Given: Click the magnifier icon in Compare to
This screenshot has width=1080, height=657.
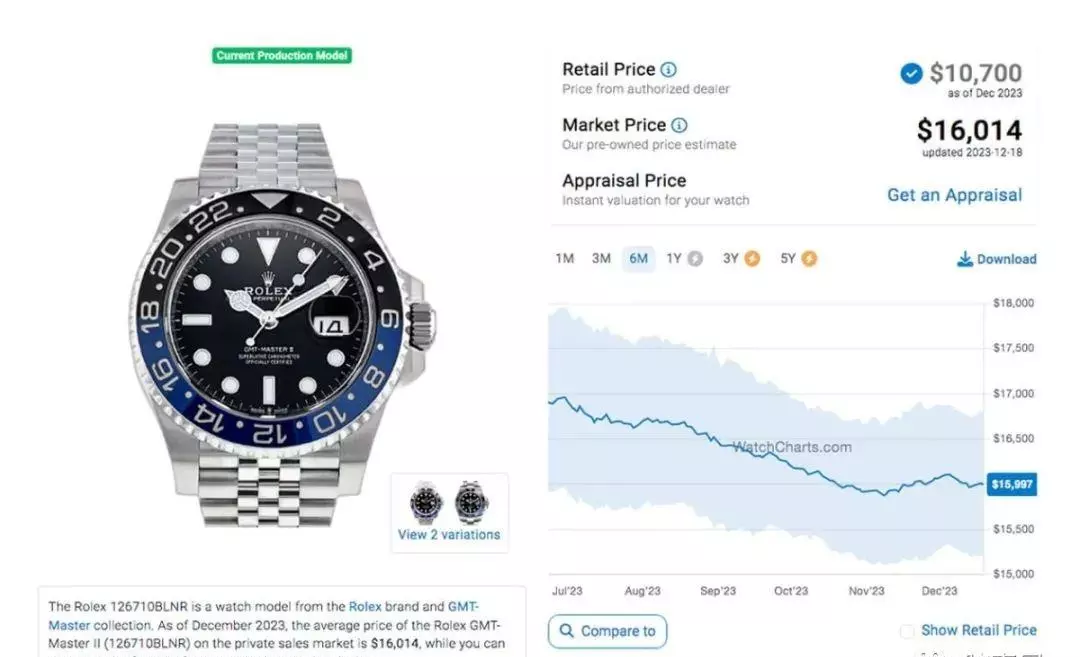Looking at the screenshot, I should 566,631.
